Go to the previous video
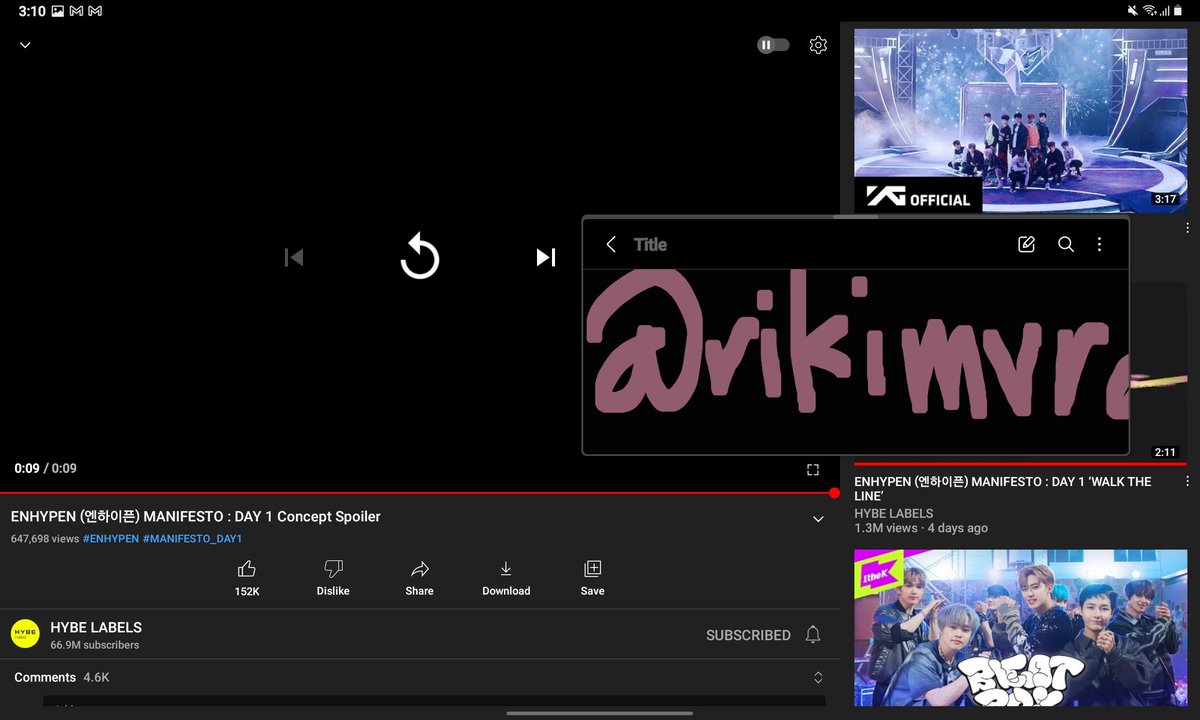1200x720 pixels. click(x=293, y=257)
